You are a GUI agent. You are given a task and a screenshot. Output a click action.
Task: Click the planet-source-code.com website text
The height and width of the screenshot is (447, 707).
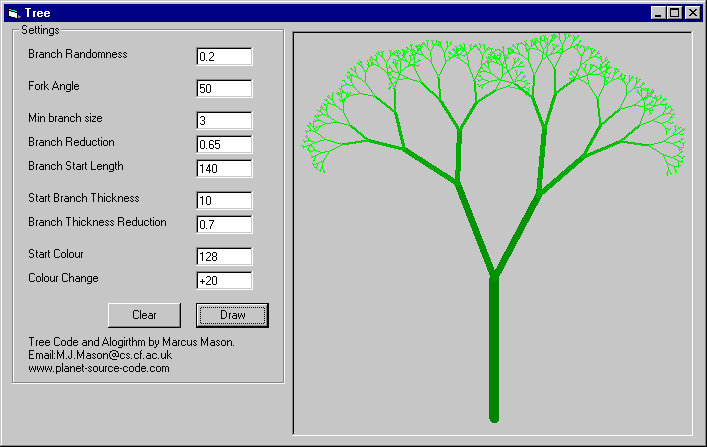[98, 368]
